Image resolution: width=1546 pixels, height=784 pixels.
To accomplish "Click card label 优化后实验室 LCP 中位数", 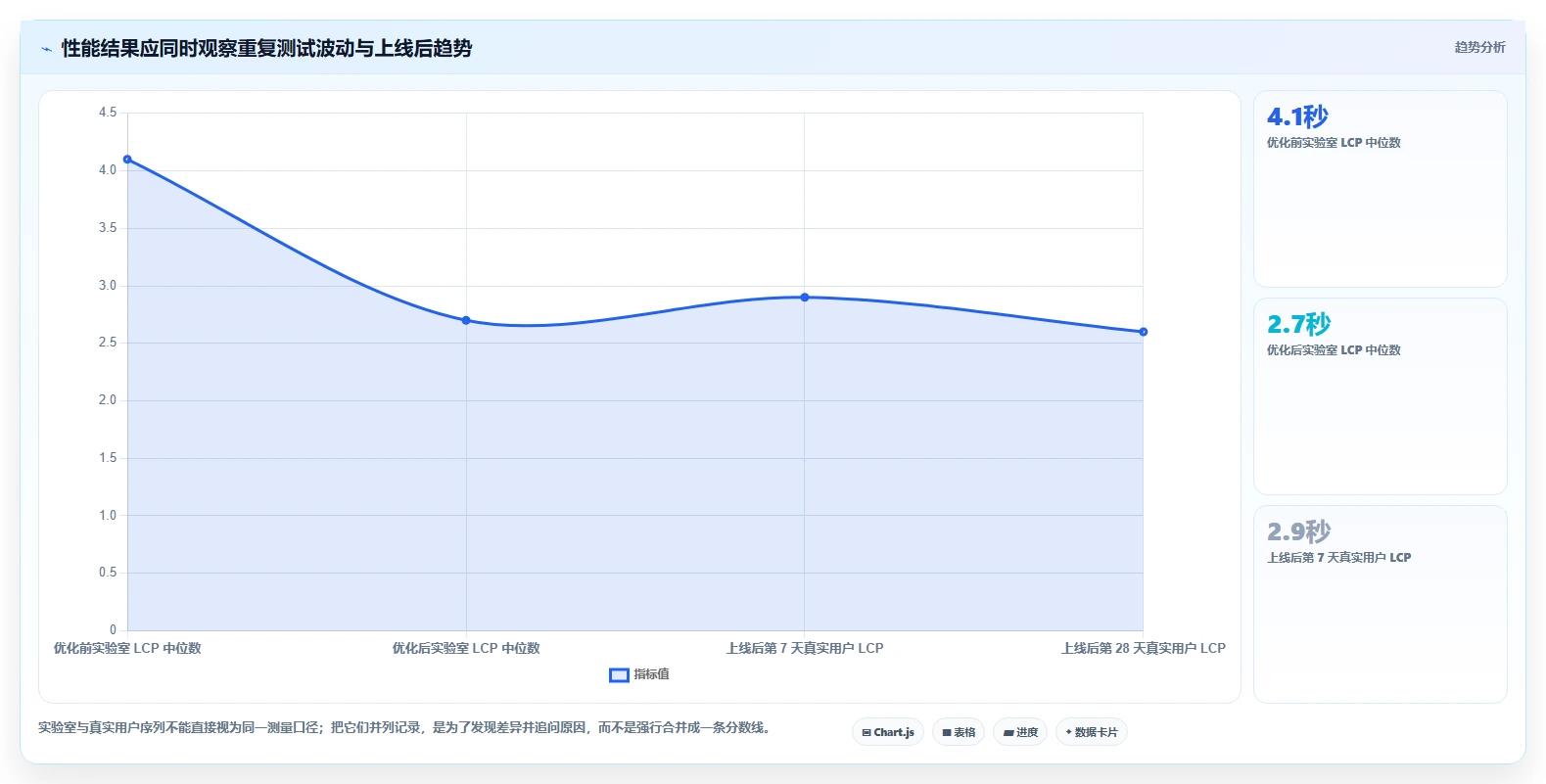I will point(1334,350).
